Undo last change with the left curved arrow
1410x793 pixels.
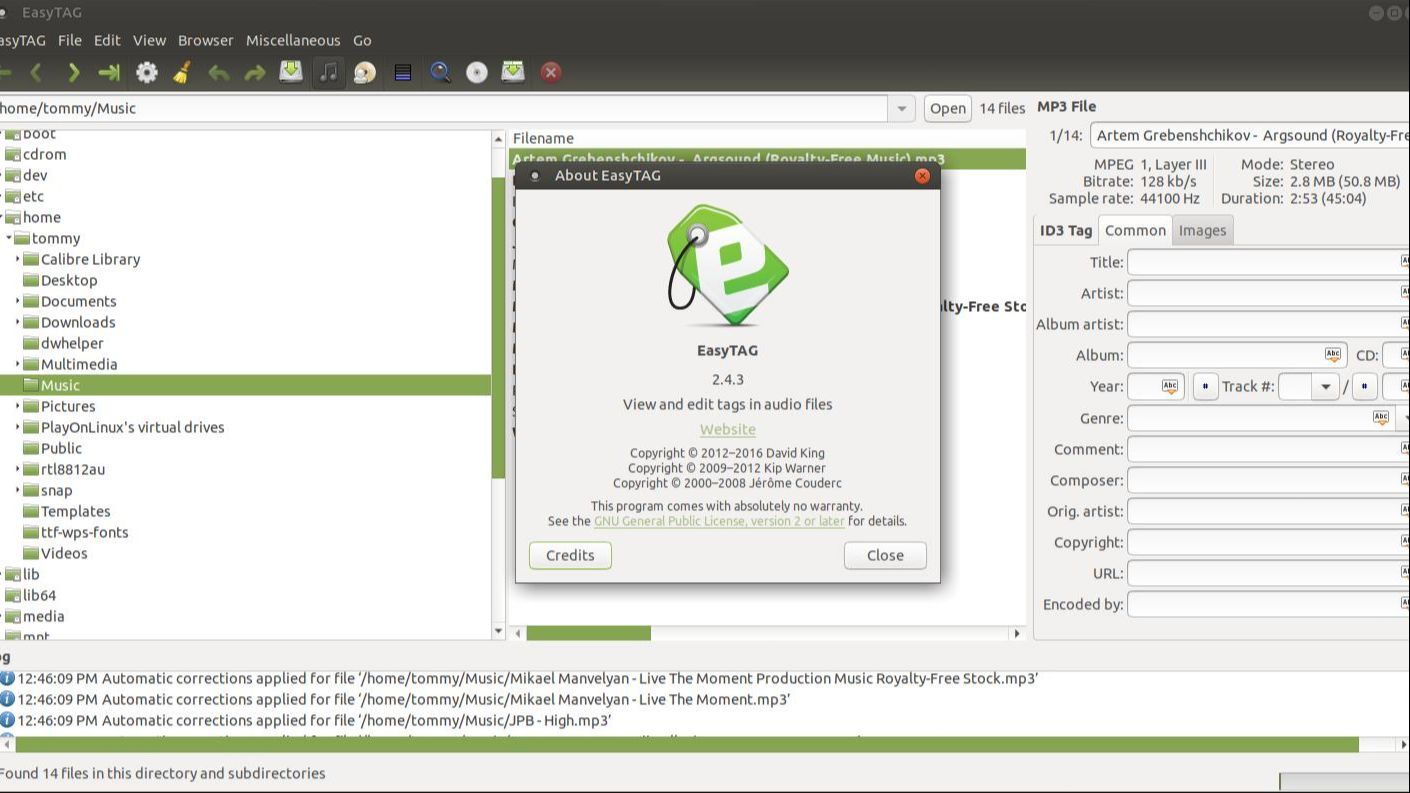[x=218, y=72]
